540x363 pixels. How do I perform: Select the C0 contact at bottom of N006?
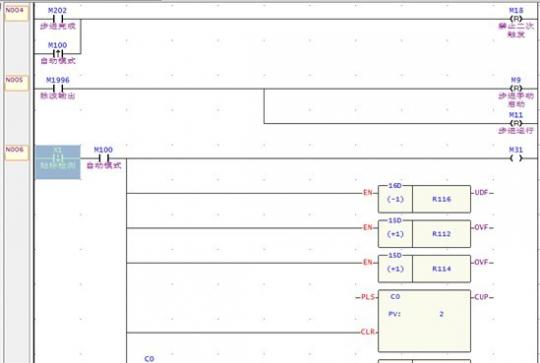[149, 359]
